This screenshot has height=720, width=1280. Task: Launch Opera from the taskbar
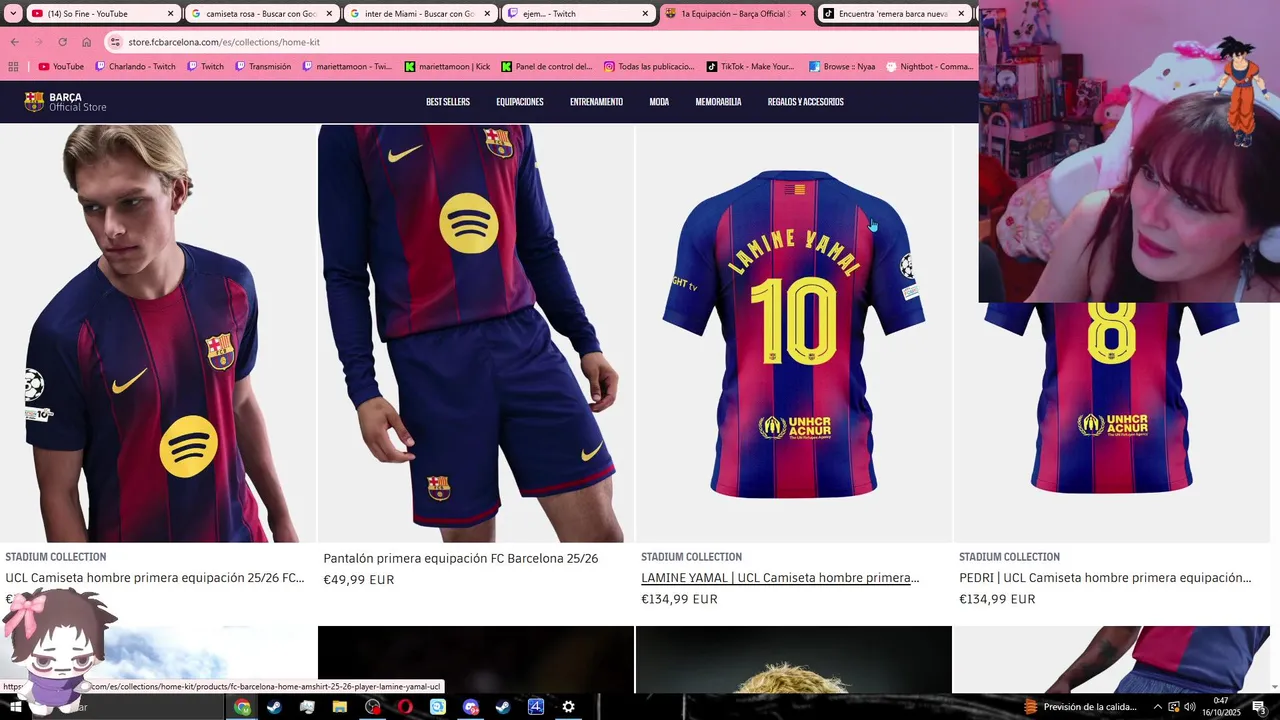[405, 707]
